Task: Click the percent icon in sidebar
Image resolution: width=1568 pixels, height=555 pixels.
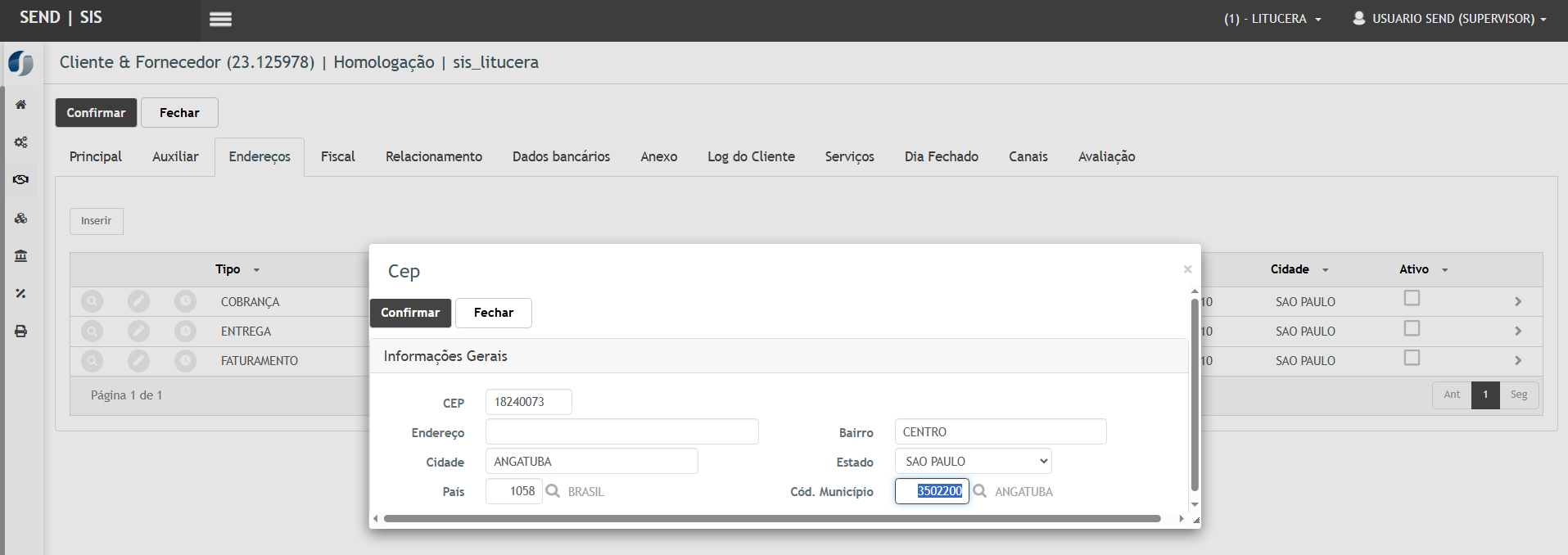Action: pos(21,294)
